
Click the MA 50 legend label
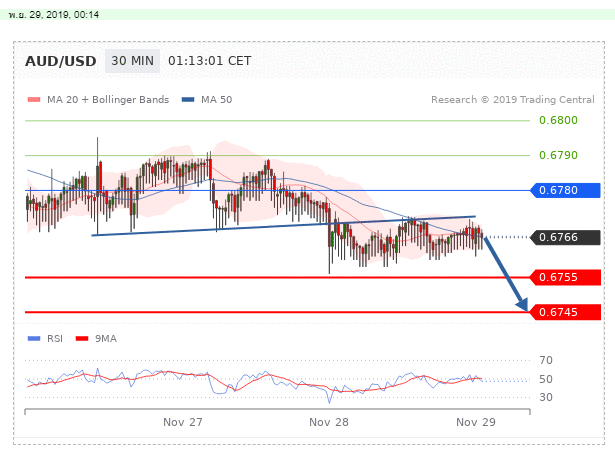click(x=217, y=100)
